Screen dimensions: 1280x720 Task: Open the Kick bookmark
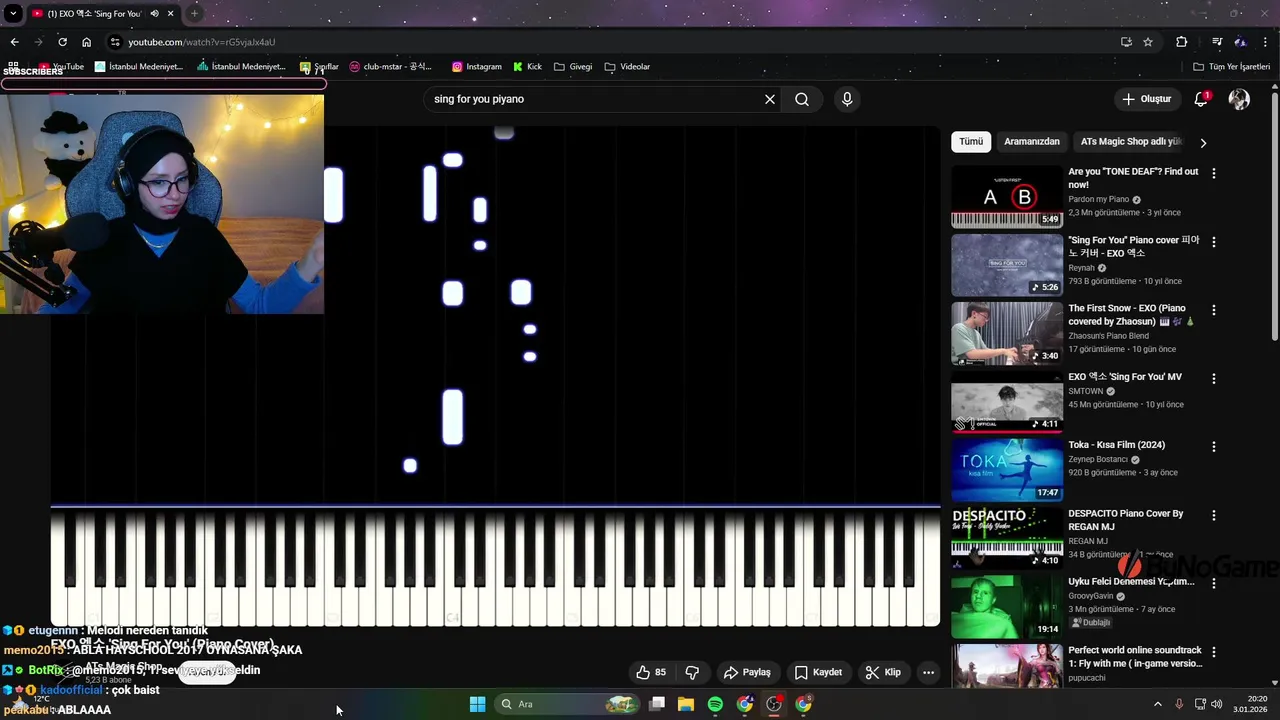coord(527,67)
